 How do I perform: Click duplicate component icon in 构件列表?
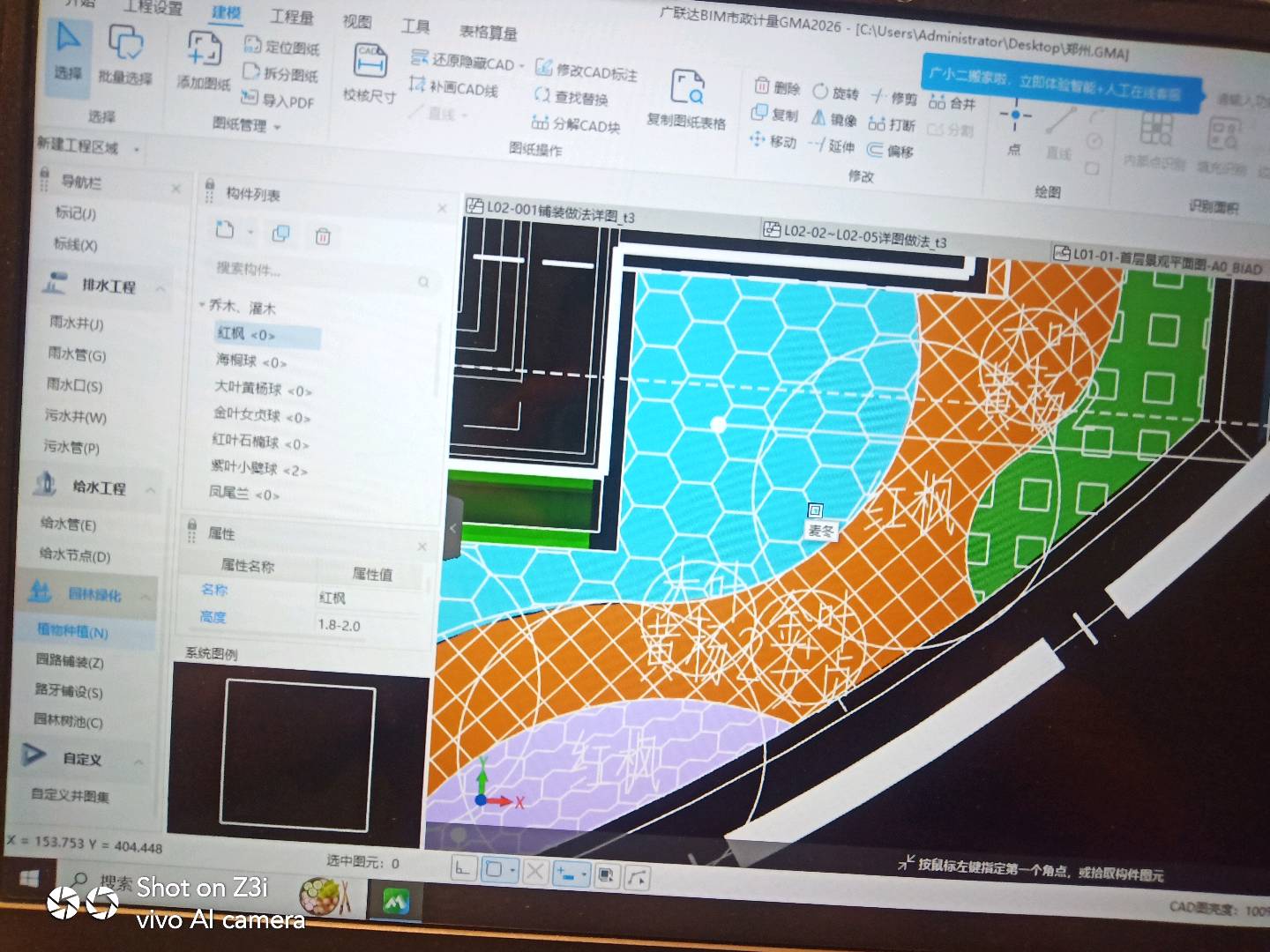281,233
